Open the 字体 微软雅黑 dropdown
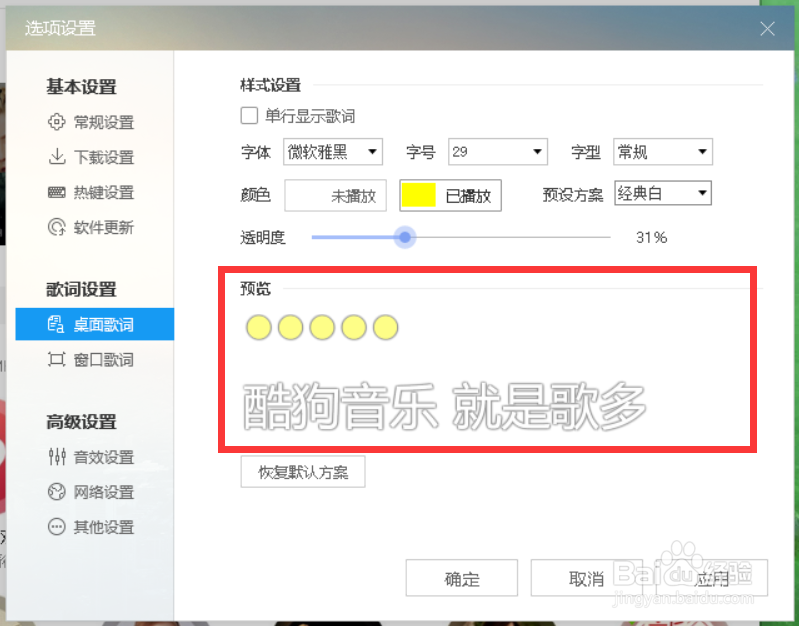799x626 pixels. pyautogui.click(x=333, y=151)
